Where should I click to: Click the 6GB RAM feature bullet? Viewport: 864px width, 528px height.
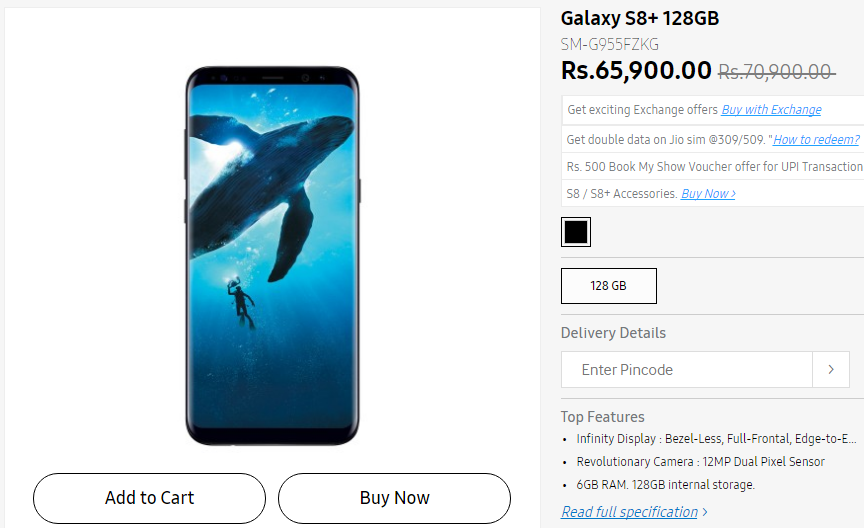666,485
